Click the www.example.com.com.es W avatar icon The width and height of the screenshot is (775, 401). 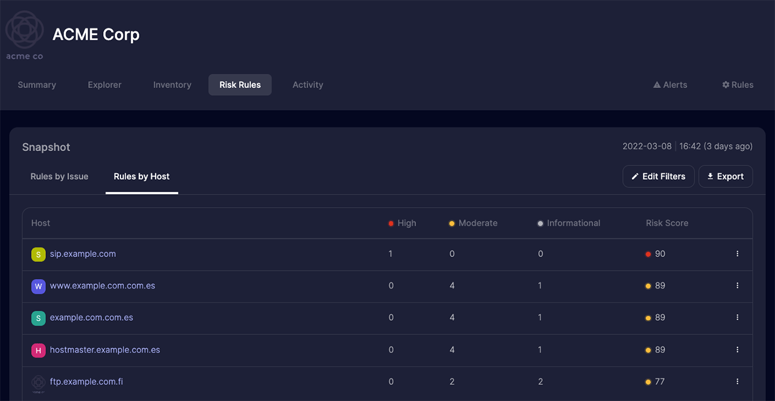(x=39, y=286)
